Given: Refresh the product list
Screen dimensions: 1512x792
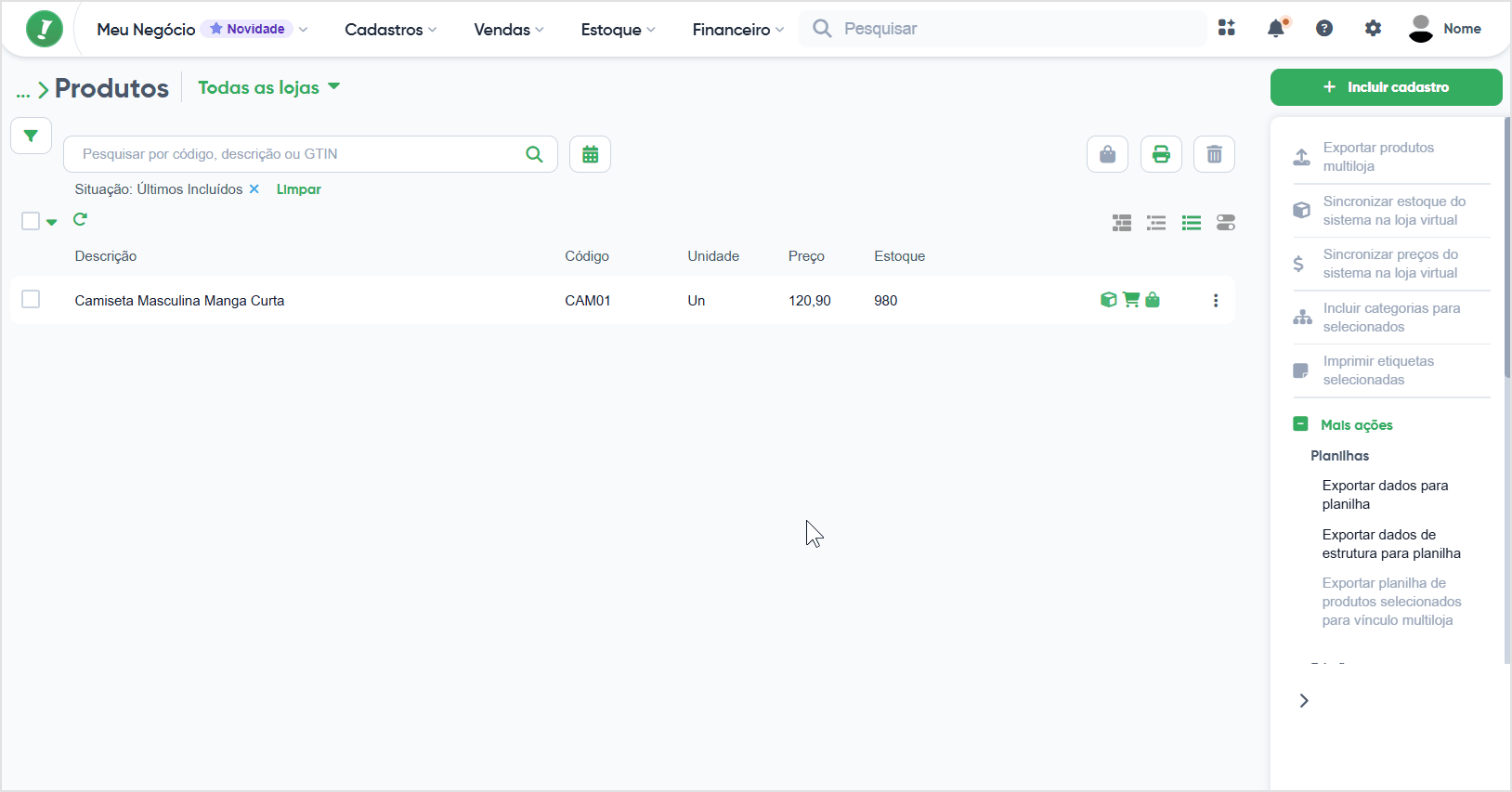Looking at the screenshot, I should pos(80,220).
